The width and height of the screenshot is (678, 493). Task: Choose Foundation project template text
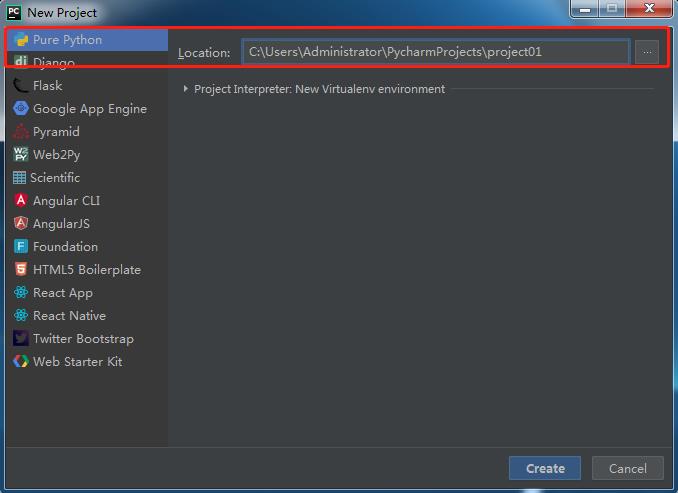[65, 246]
